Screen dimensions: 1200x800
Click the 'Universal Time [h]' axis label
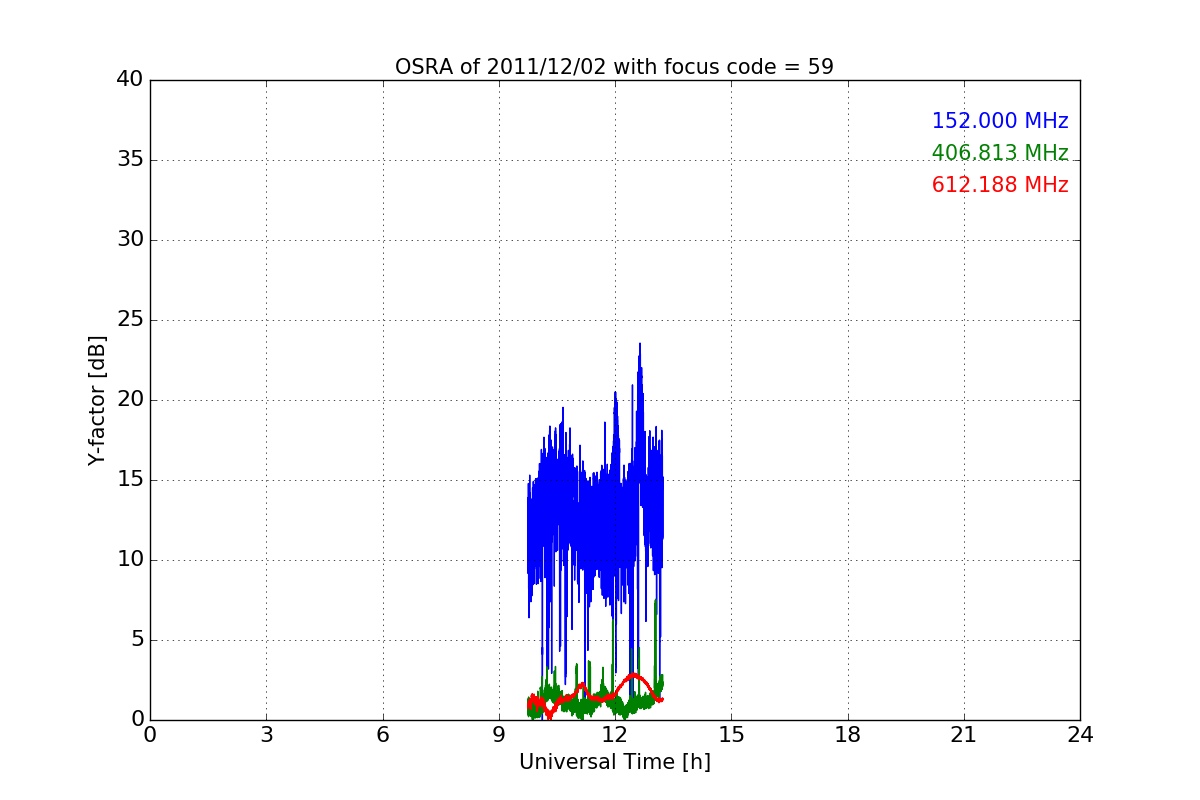coord(614,762)
